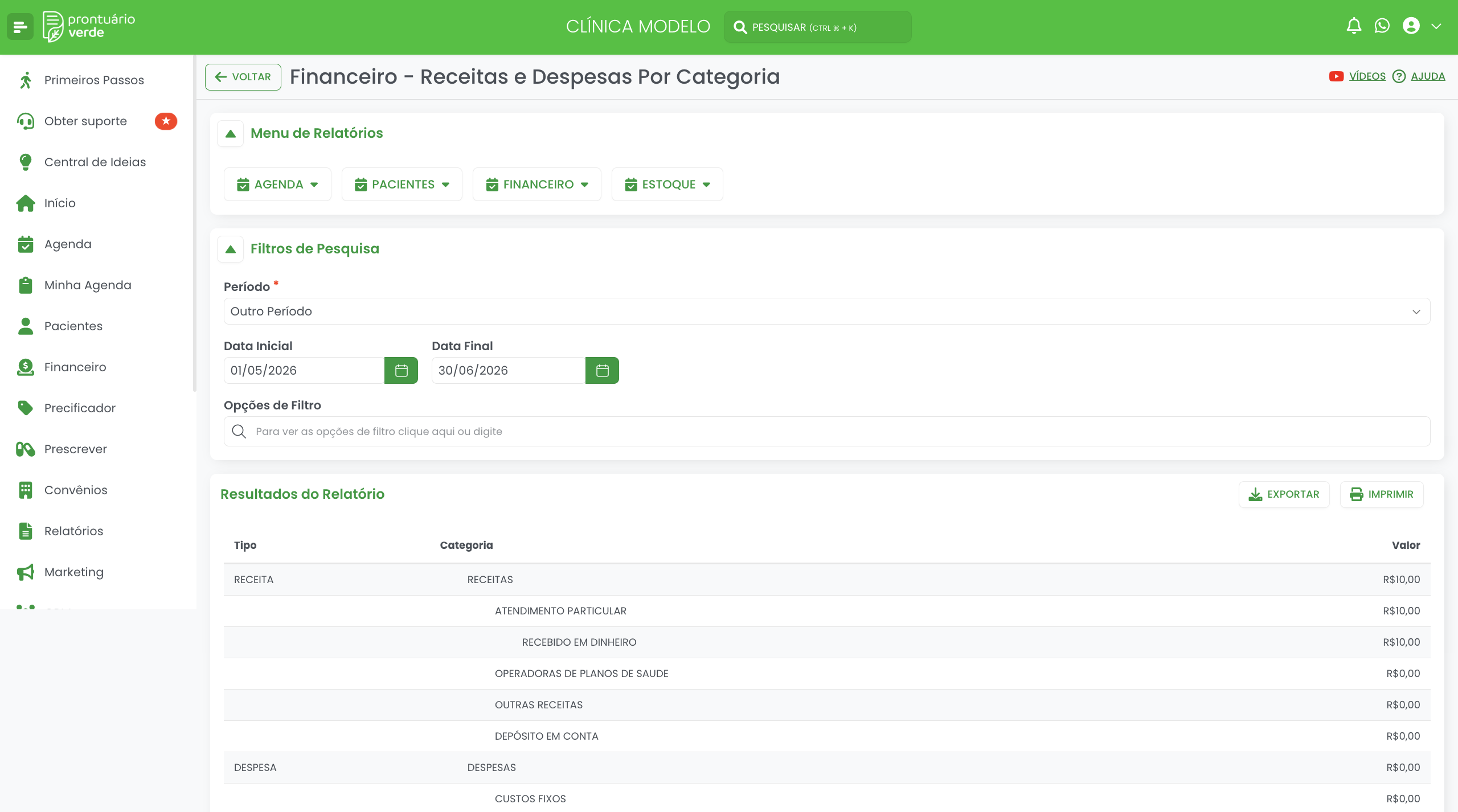Screen dimensions: 1458x812
Task: Open the Data Inicial calendar picker
Action: coord(401,371)
